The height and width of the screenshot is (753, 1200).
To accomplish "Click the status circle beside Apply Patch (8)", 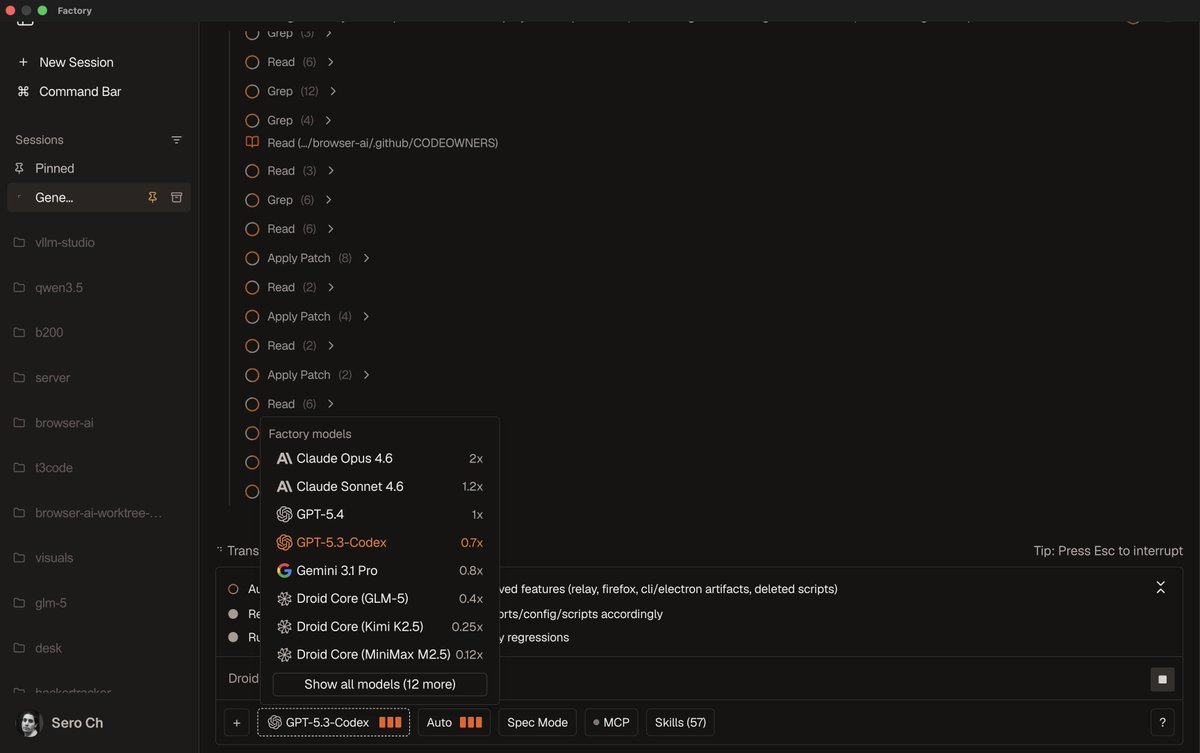I will 252,258.
